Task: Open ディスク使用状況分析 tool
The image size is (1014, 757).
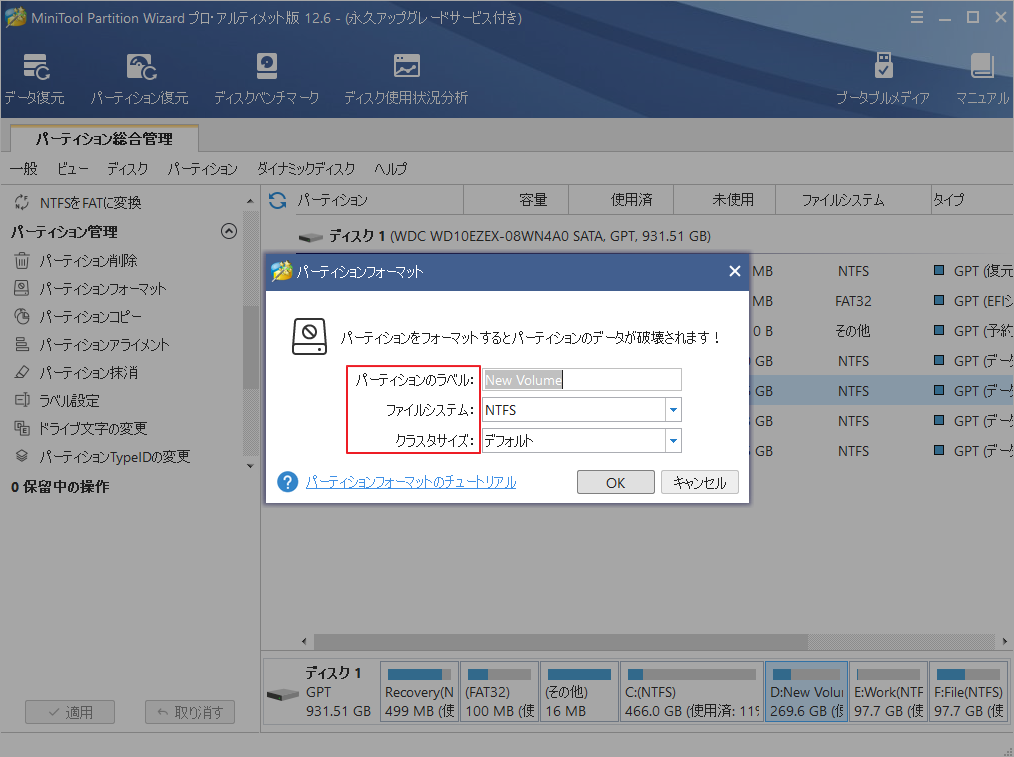Action: tap(406, 77)
